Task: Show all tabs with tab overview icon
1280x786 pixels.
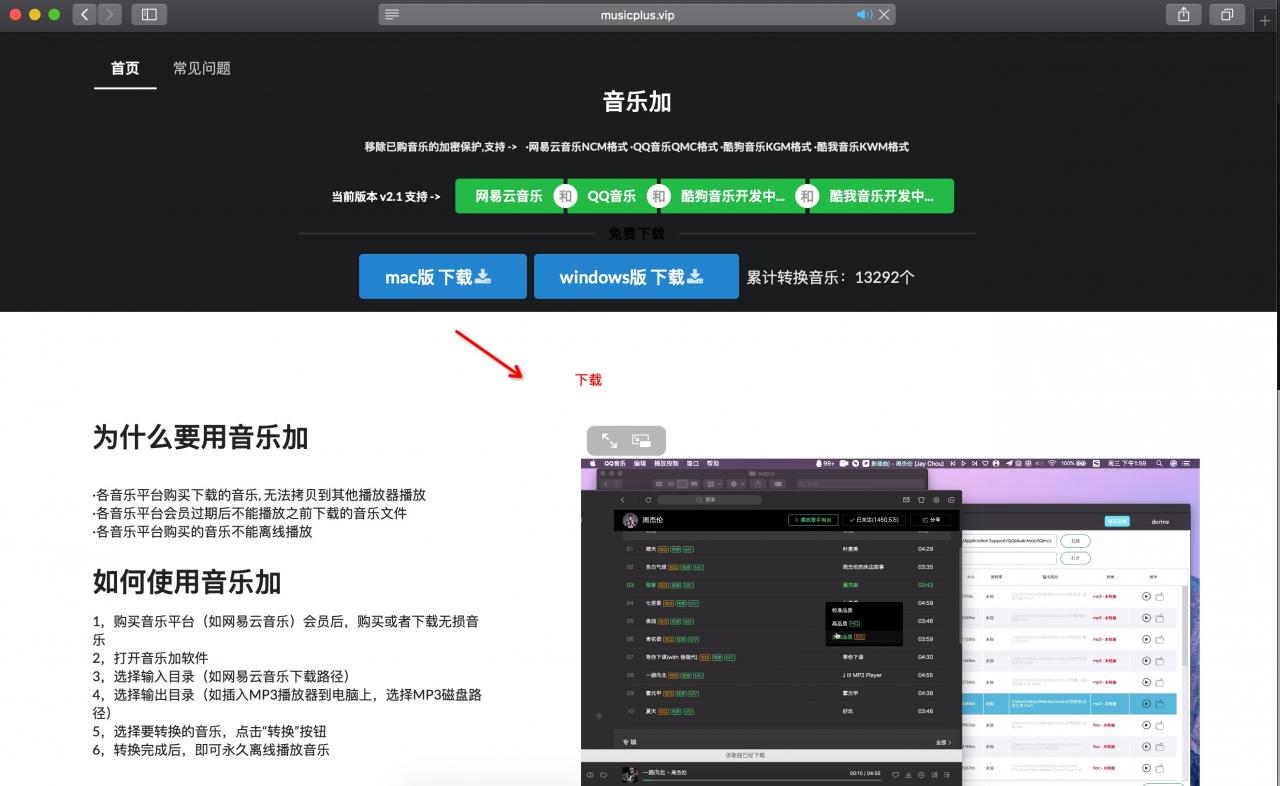Action: (1227, 15)
